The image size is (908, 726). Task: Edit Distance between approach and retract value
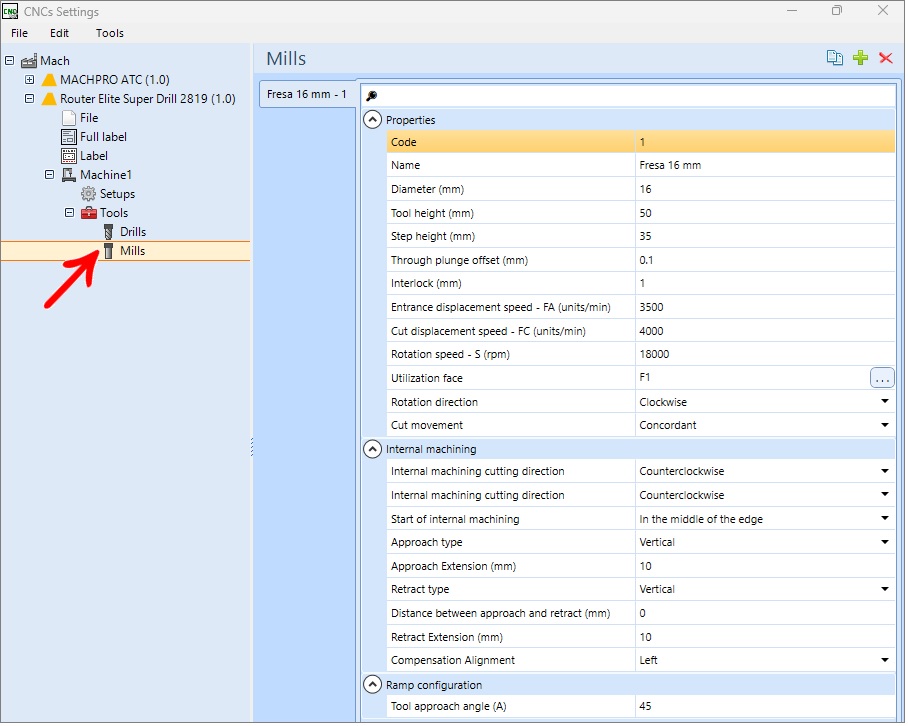pyautogui.click(x=764, y=614)
